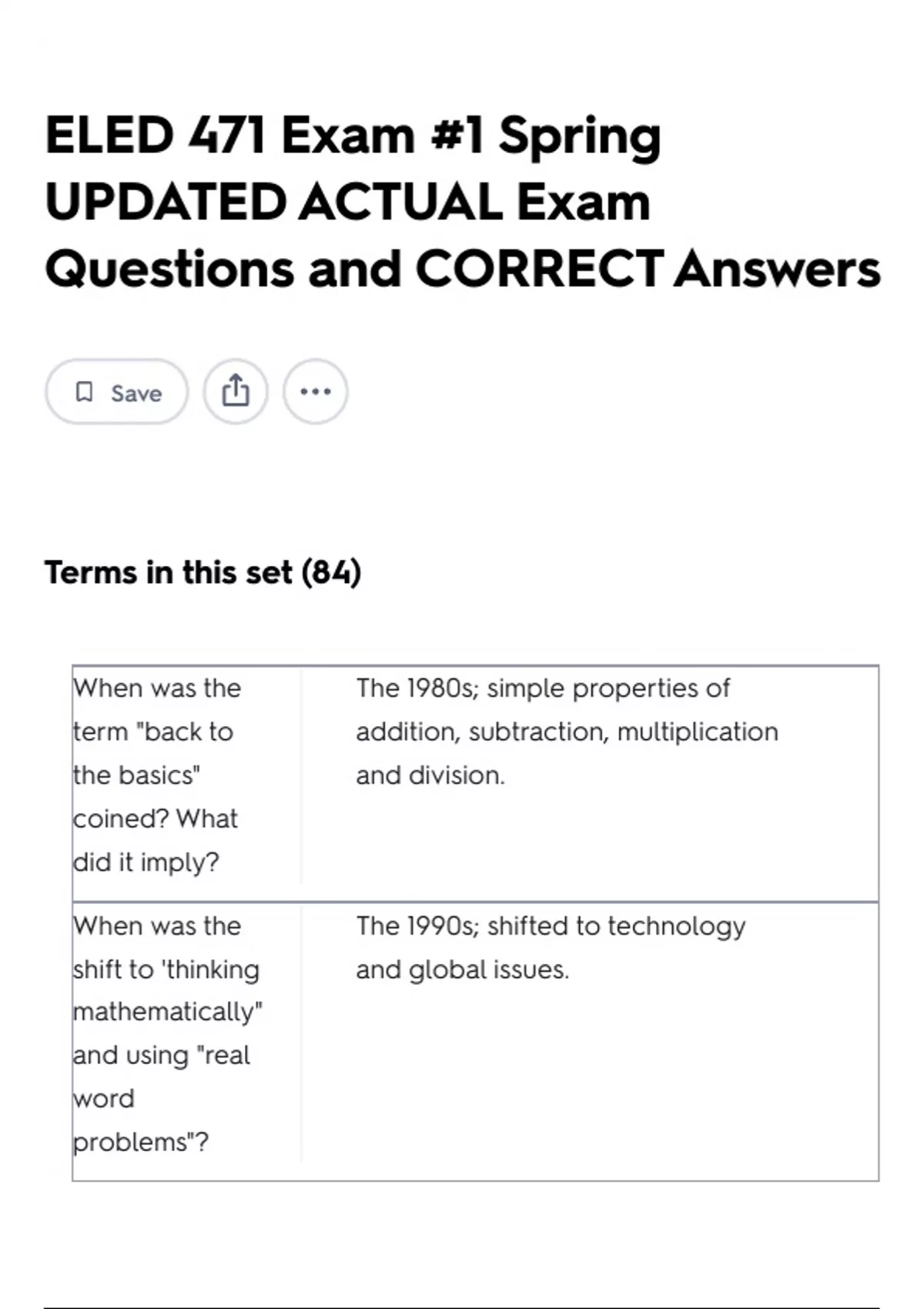Click the 'UPDATED ACTUAL Exam' title line

pyautogui.click(x=347, y=203)
